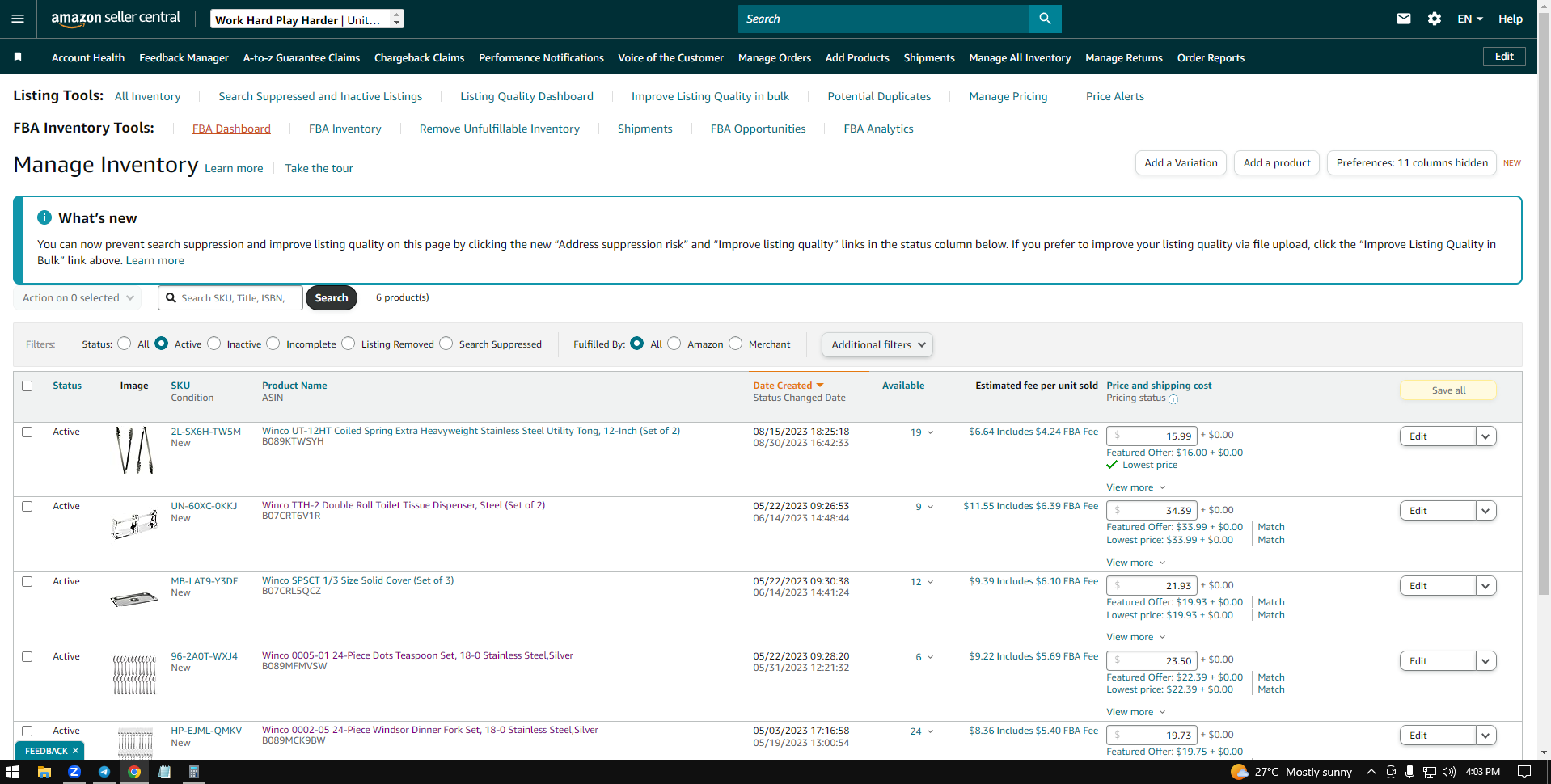Filter Fulfilled By Amazon
Viewport: 1551px width, 784px height.
click(674, 344)
